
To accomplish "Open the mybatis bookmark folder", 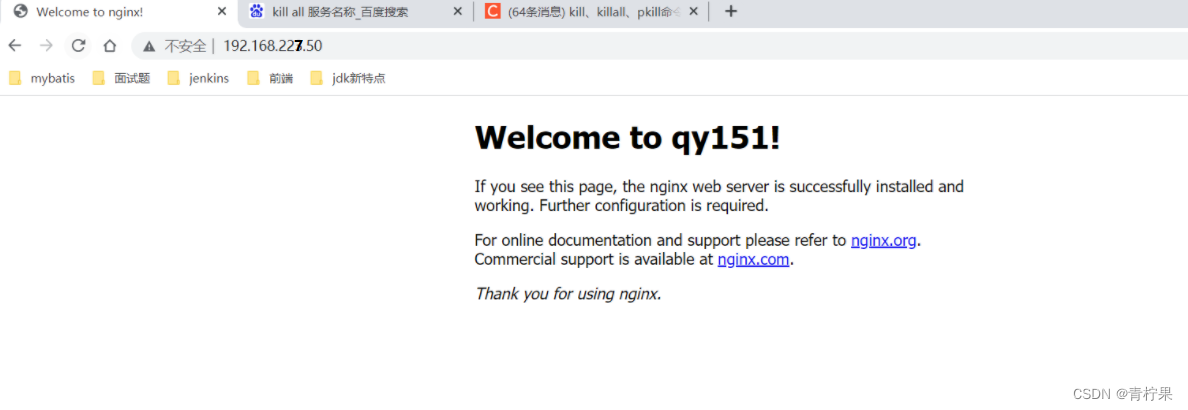I will (42, 78).
